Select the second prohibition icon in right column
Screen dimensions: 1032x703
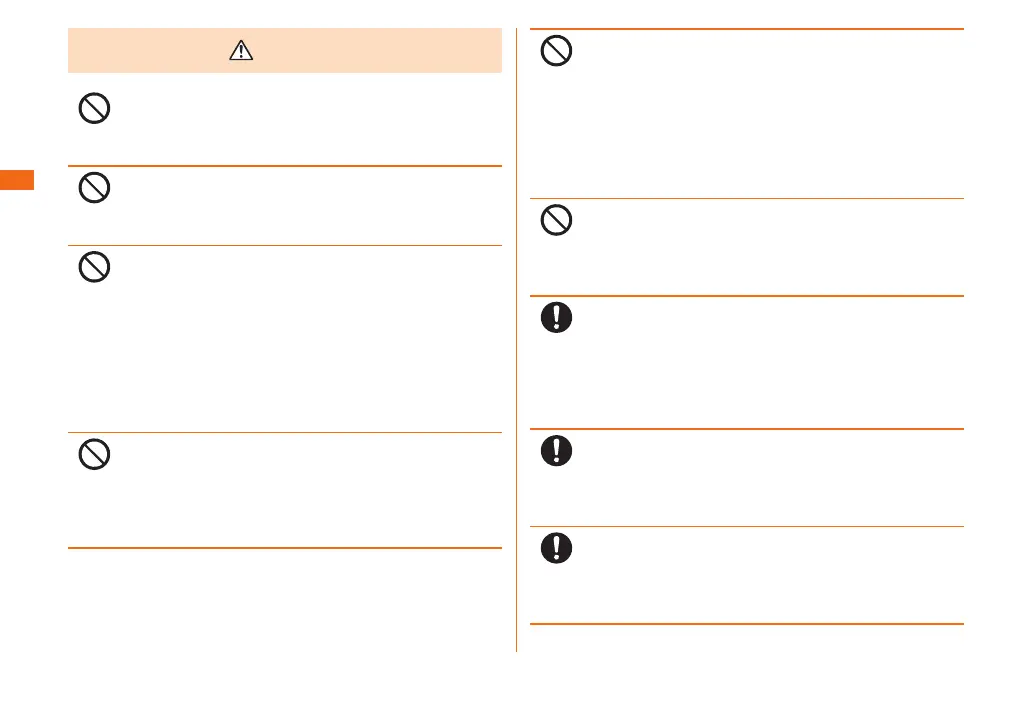click(557, 220)
